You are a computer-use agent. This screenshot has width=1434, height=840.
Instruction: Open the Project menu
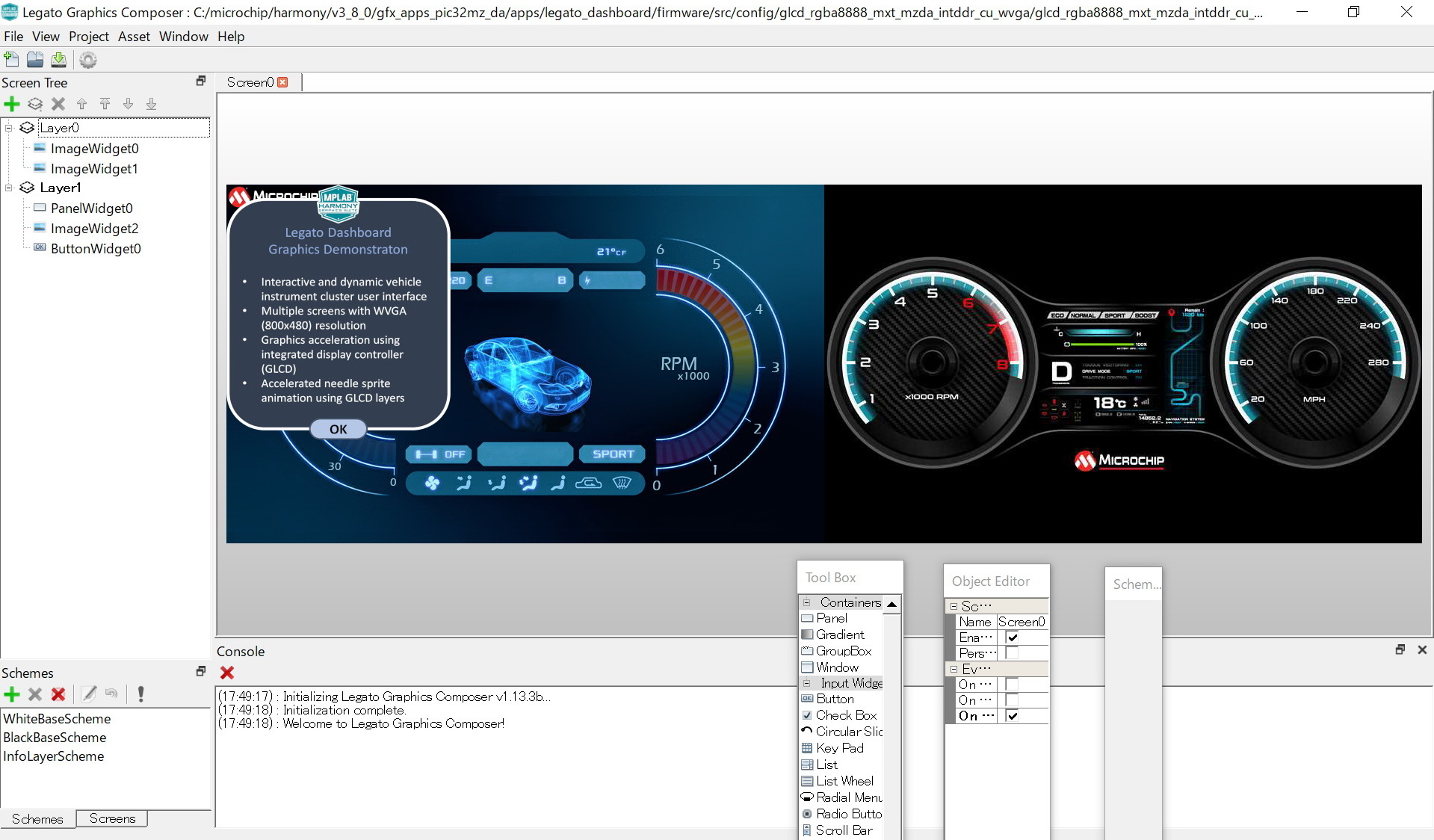[x=88, y=37]
